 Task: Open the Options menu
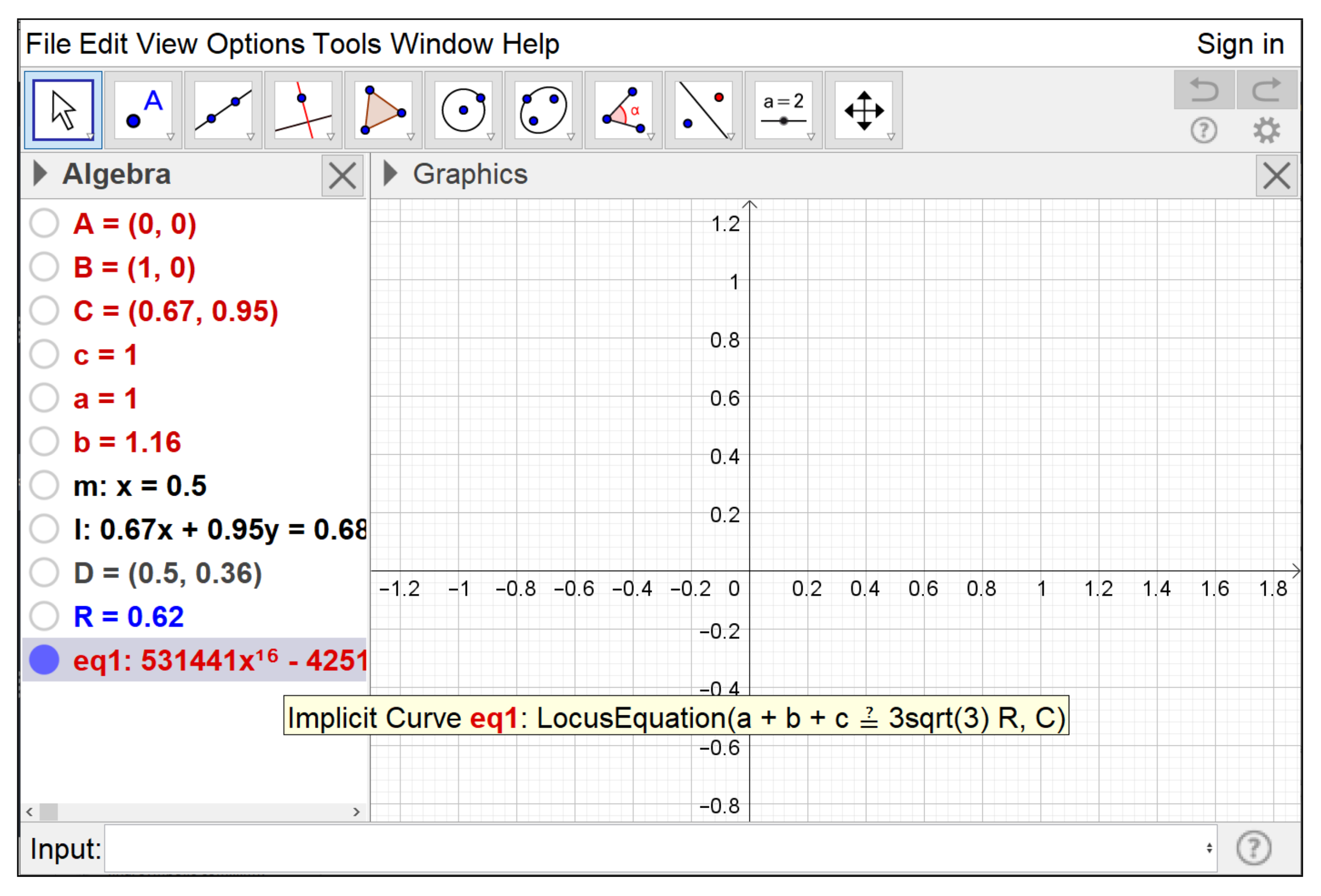(x=255, y=44)
